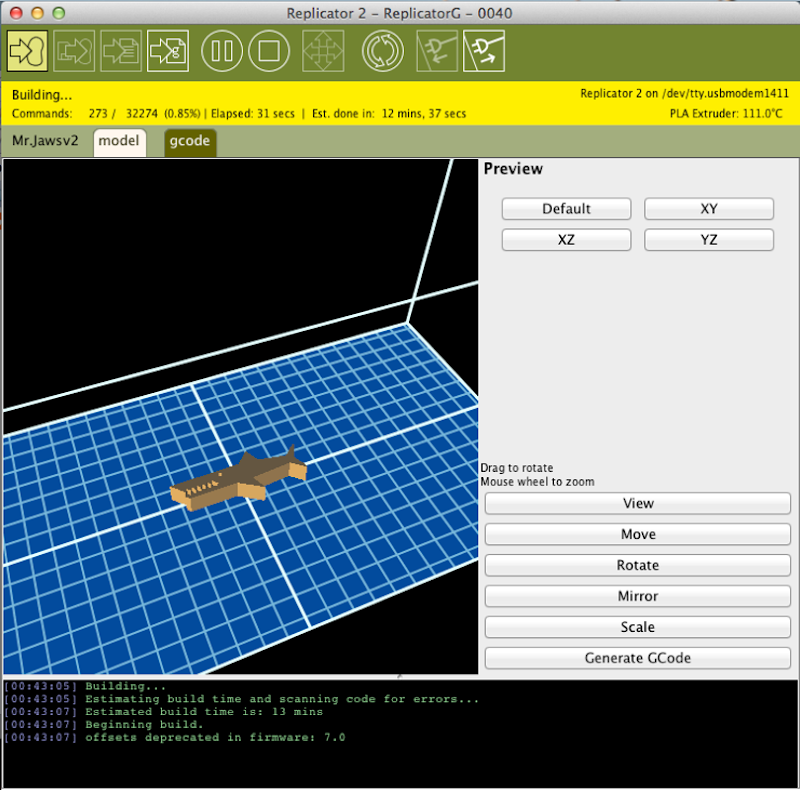The height and width of the screenshot is (790, 800).
Task: Open the Rotate tool panel
Action: click(x=638, y=565)
